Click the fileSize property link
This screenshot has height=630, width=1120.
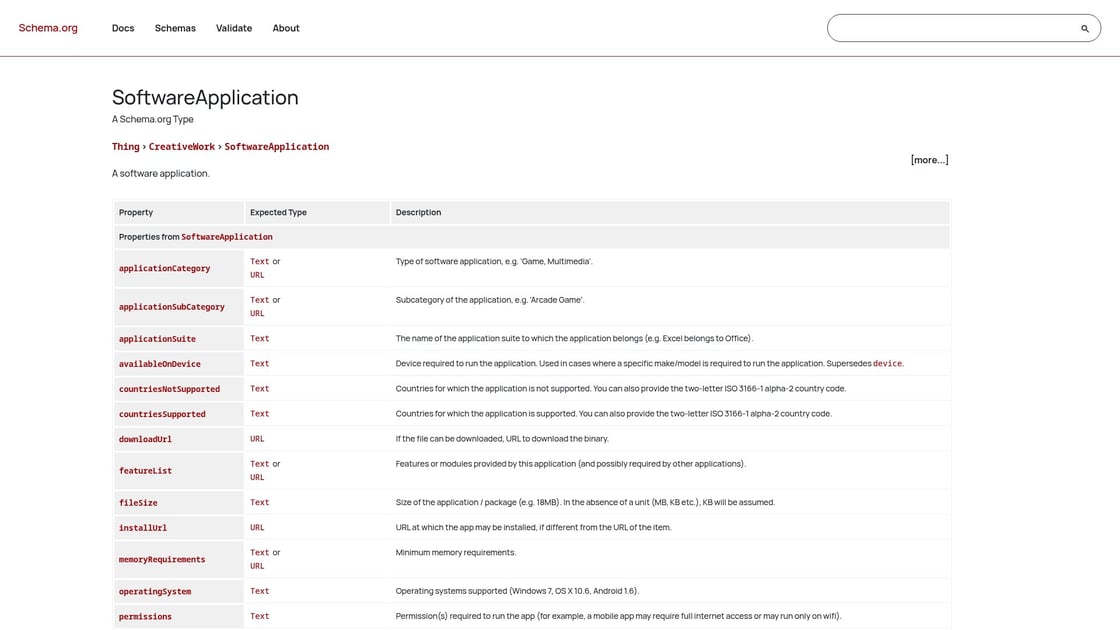(x=139, y=502)
